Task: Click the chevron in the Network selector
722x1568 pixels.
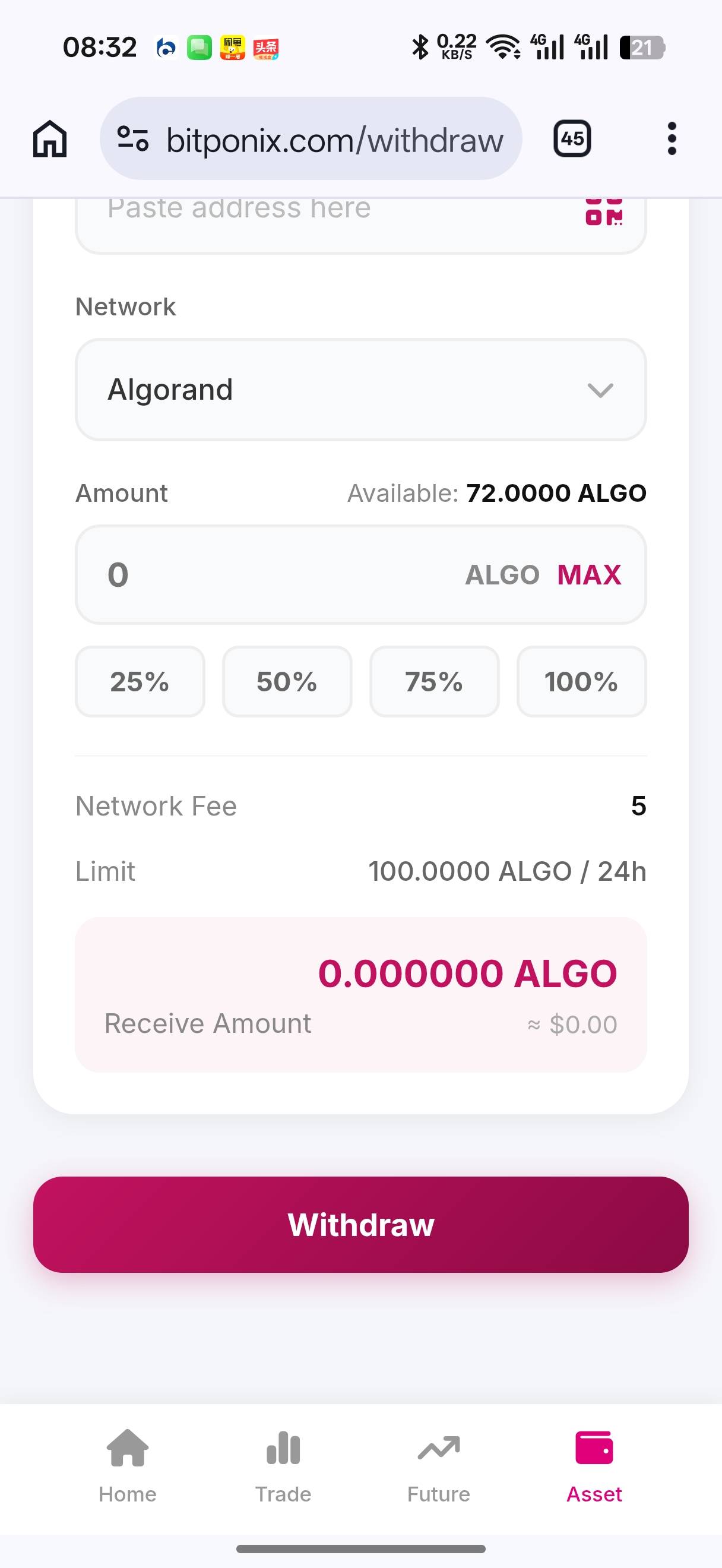Action: (600, 390)
